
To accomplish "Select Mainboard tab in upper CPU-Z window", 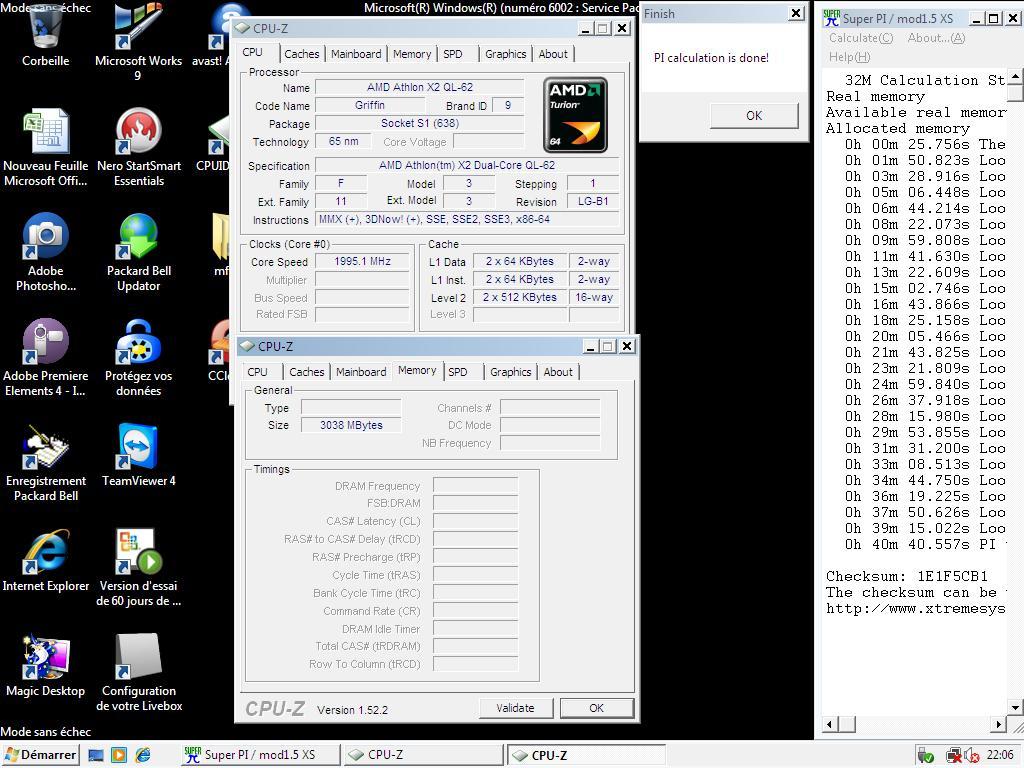I will coord(356,54).
